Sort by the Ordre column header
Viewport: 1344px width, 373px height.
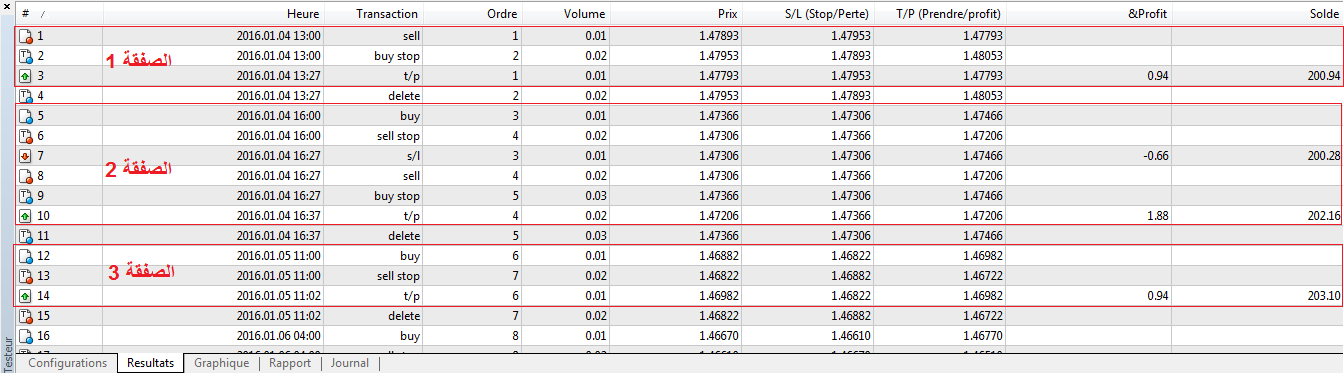473,15
